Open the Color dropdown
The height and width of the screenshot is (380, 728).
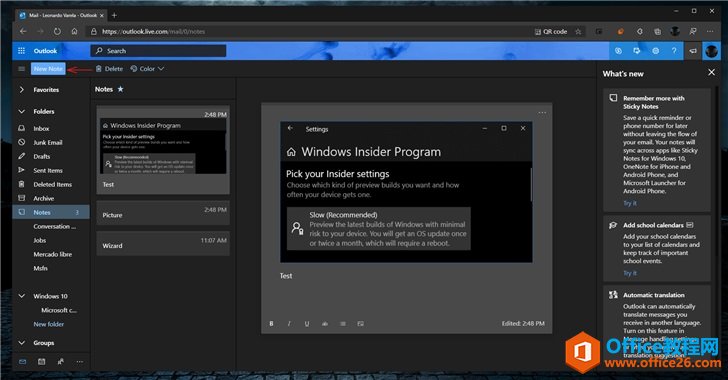click(x=147, y=69)
